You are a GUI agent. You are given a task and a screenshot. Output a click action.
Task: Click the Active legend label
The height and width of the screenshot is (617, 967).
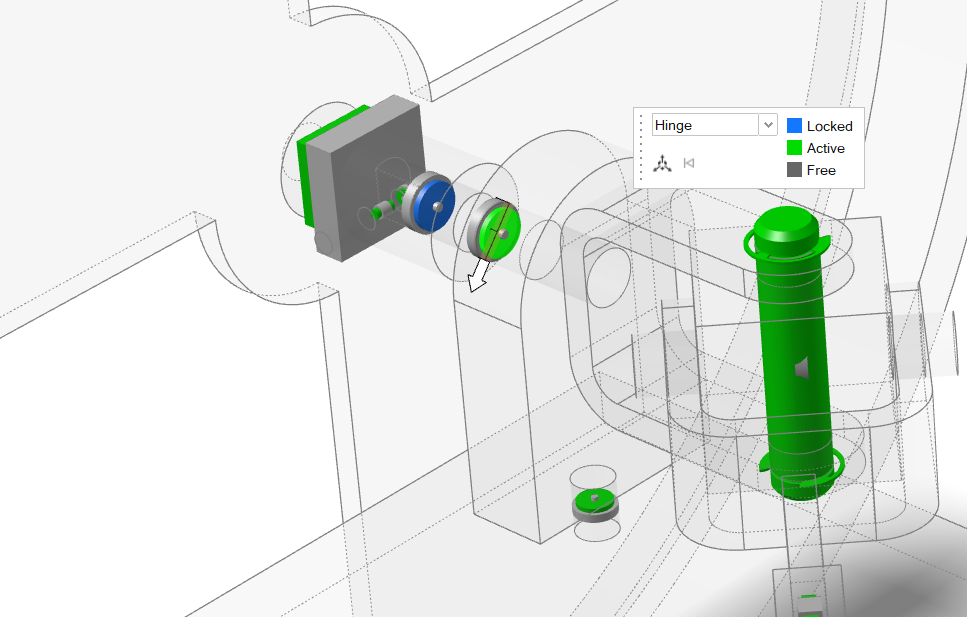point(825,148)
